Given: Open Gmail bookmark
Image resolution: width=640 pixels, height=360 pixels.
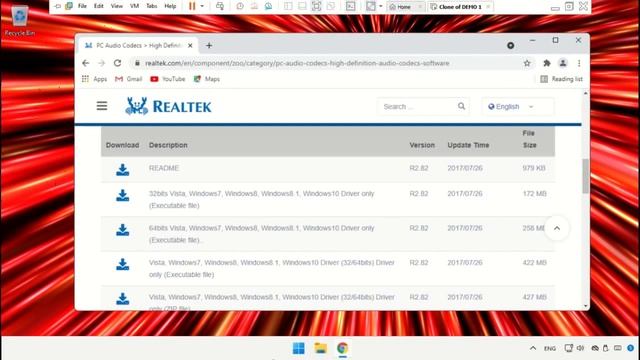Looking at the screenshot, I should [x=129, y=79].
